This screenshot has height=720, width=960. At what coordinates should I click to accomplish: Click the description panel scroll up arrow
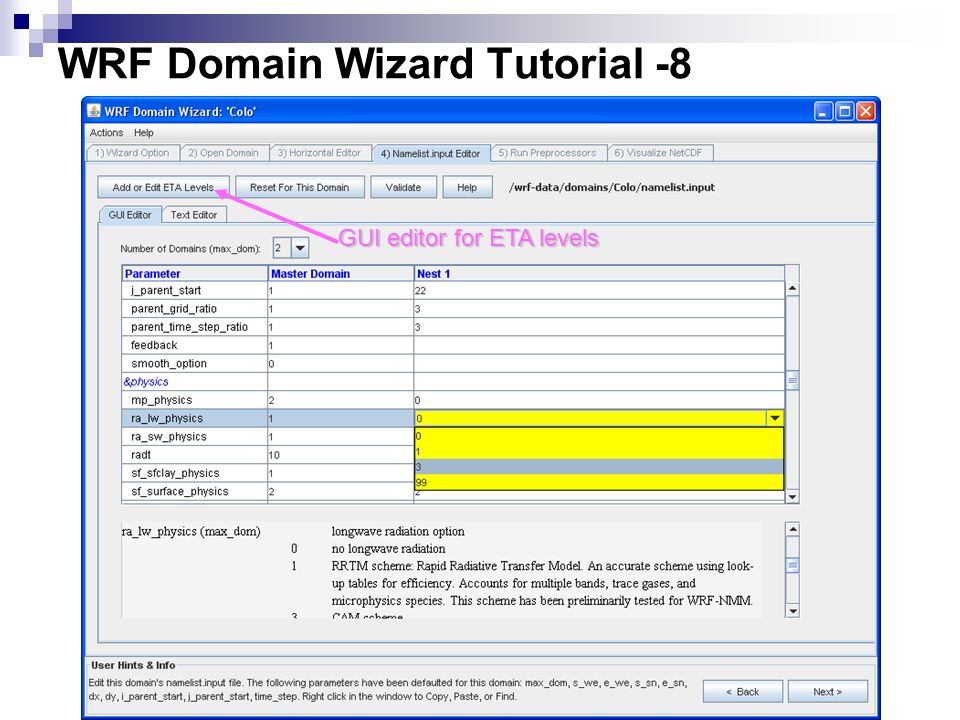click(x=792, y=530)
